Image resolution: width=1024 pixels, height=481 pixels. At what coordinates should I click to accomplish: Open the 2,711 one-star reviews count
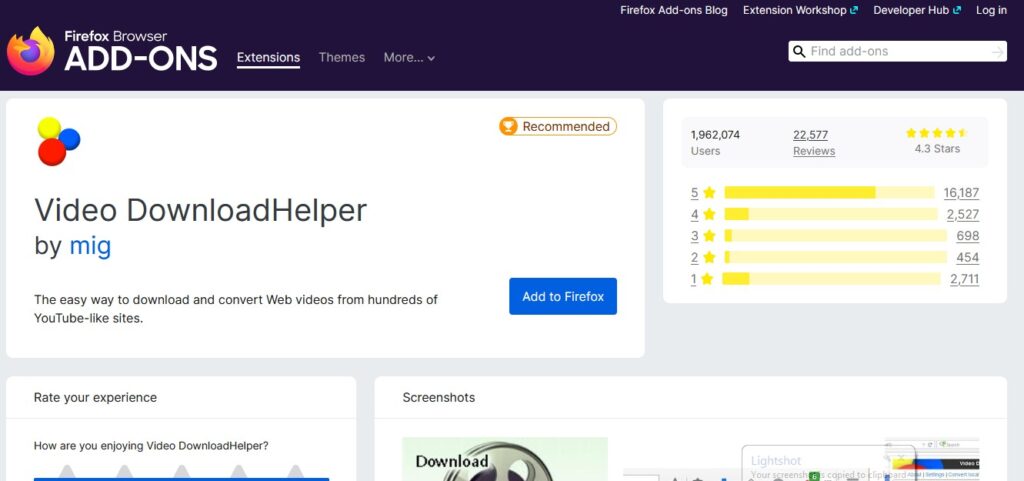[x=965, y=279]
